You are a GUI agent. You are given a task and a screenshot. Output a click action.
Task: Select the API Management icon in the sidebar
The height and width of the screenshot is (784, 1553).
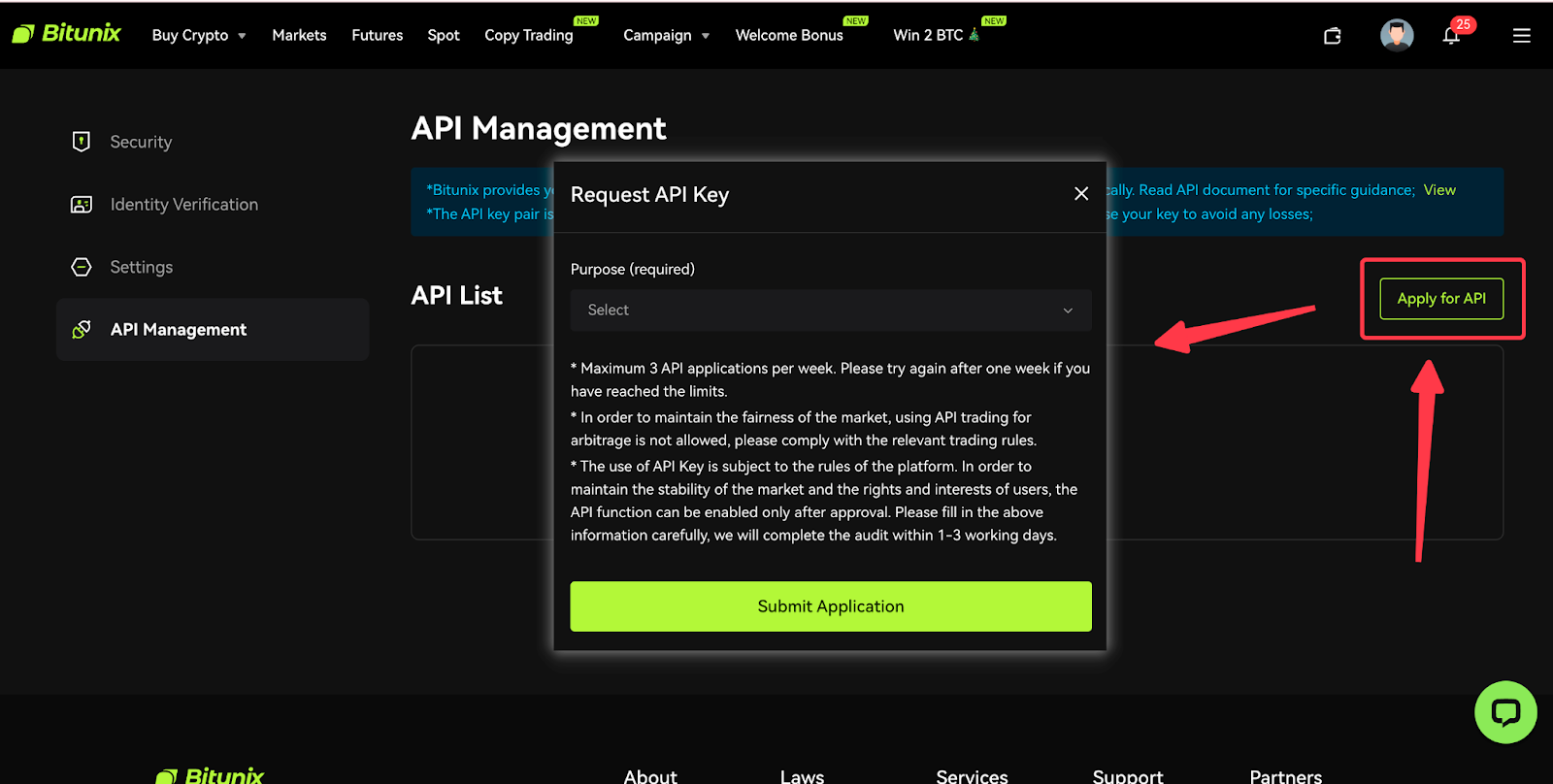point(82,330)
